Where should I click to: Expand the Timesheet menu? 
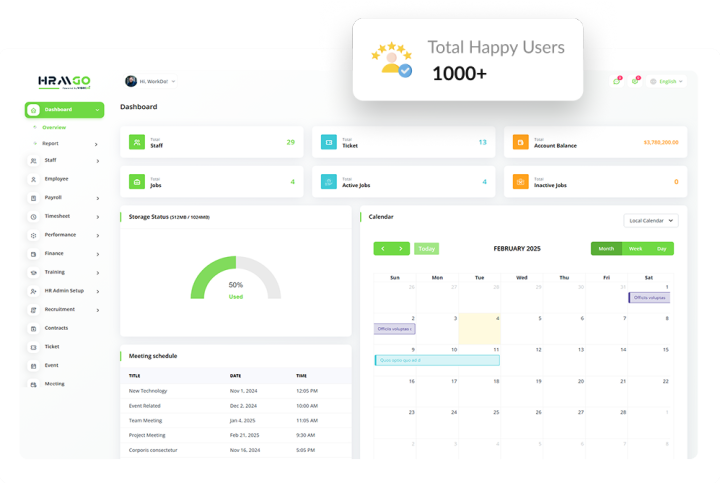[x=98, y=217]
